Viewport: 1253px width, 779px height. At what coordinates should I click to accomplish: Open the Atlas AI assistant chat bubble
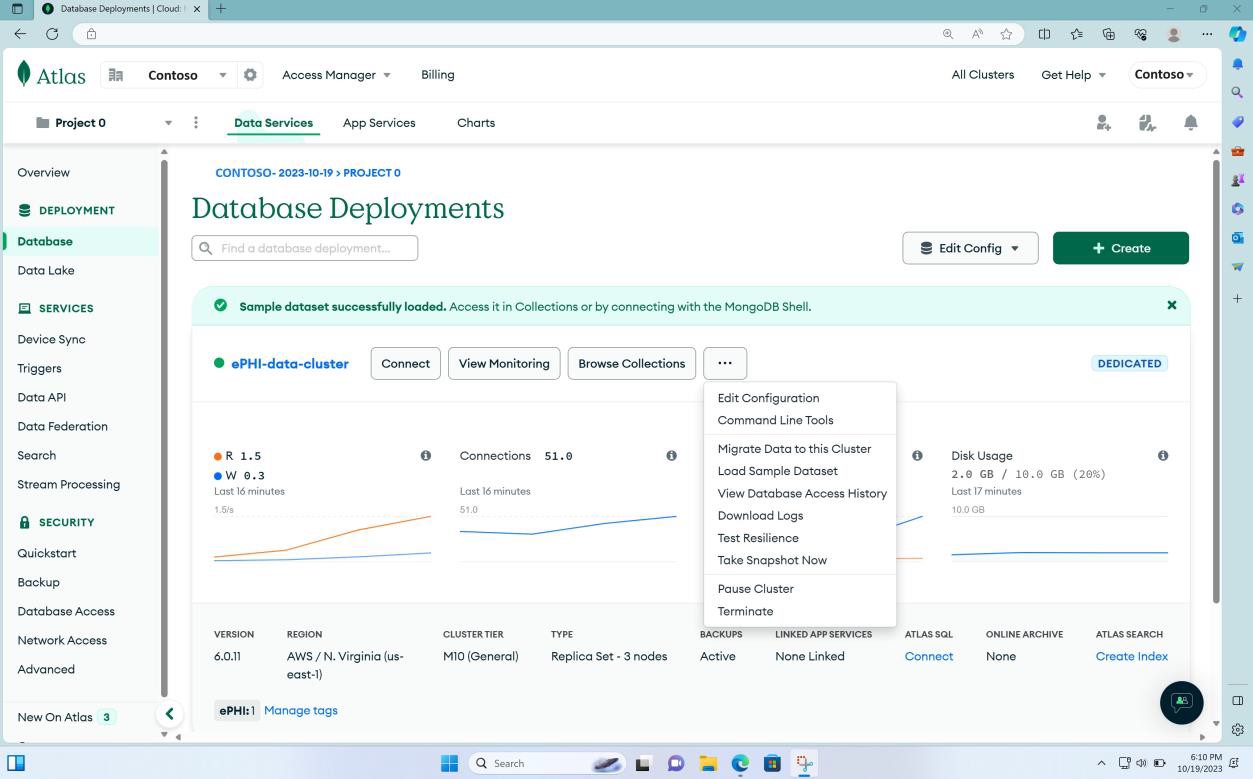tap(1181, 703)
